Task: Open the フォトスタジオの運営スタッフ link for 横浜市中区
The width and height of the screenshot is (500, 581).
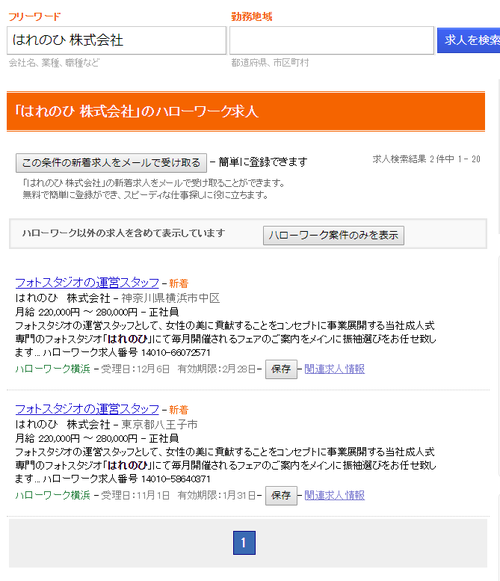Action: pyautogui.click(x=87, y=283)
